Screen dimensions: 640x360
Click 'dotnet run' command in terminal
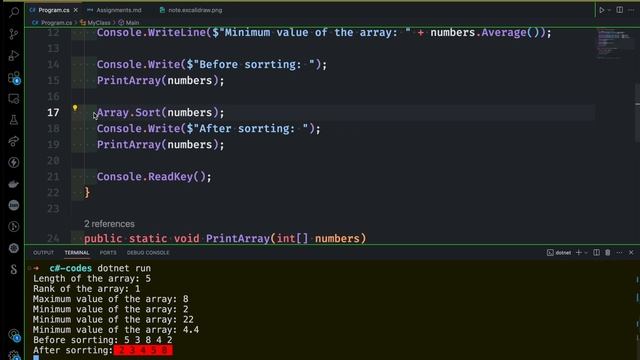pos(124,268)
